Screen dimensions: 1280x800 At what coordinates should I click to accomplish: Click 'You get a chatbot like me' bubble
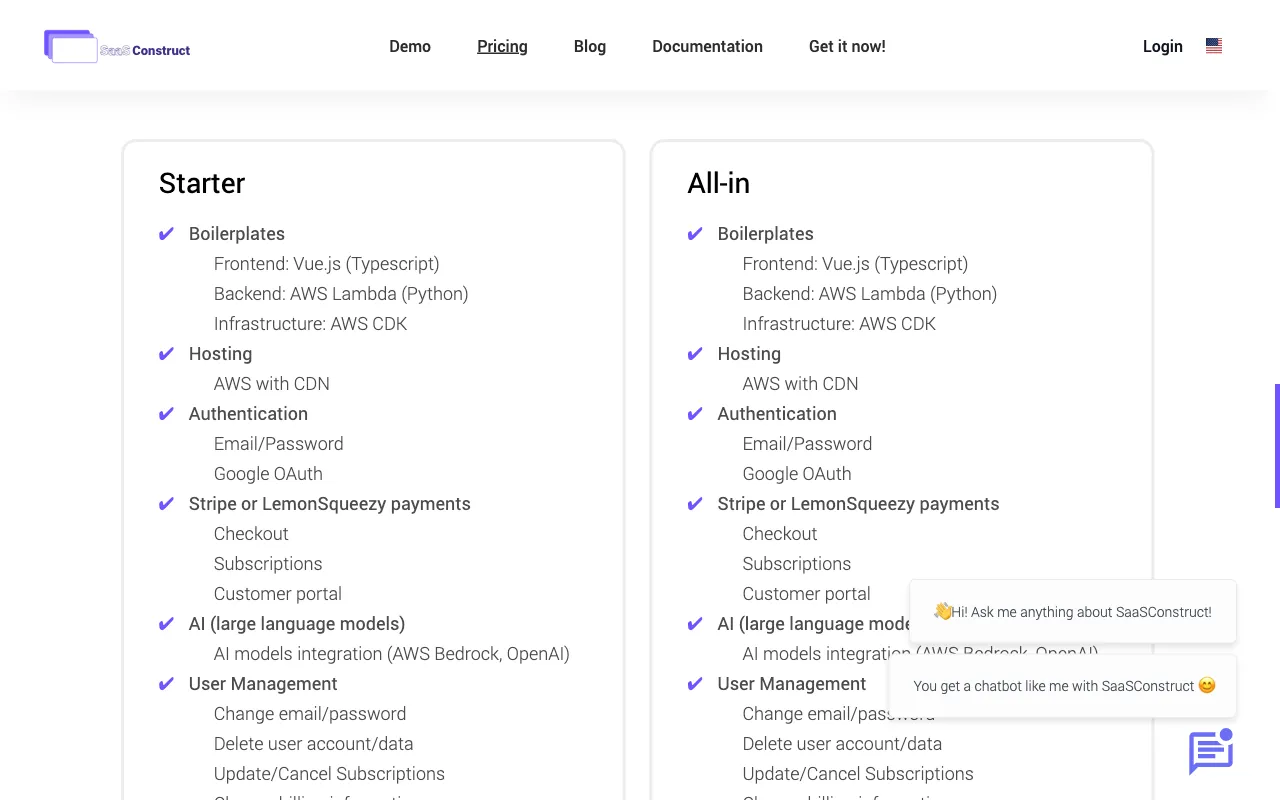pos(1063,686)
